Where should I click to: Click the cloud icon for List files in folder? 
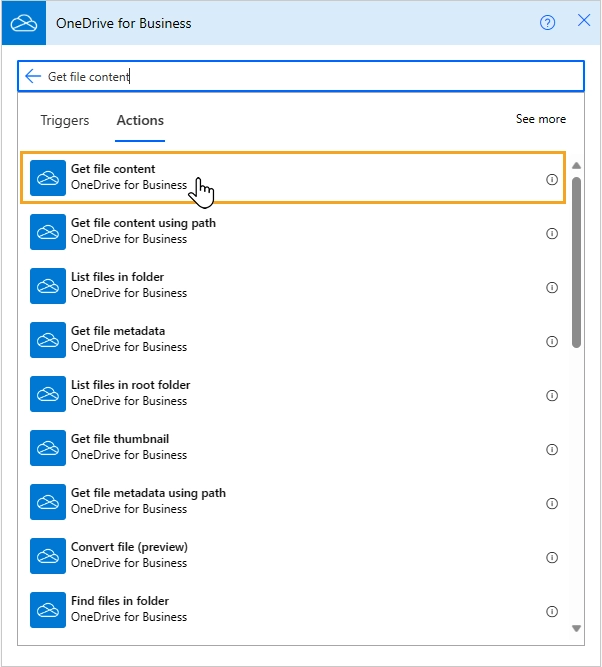48,286
